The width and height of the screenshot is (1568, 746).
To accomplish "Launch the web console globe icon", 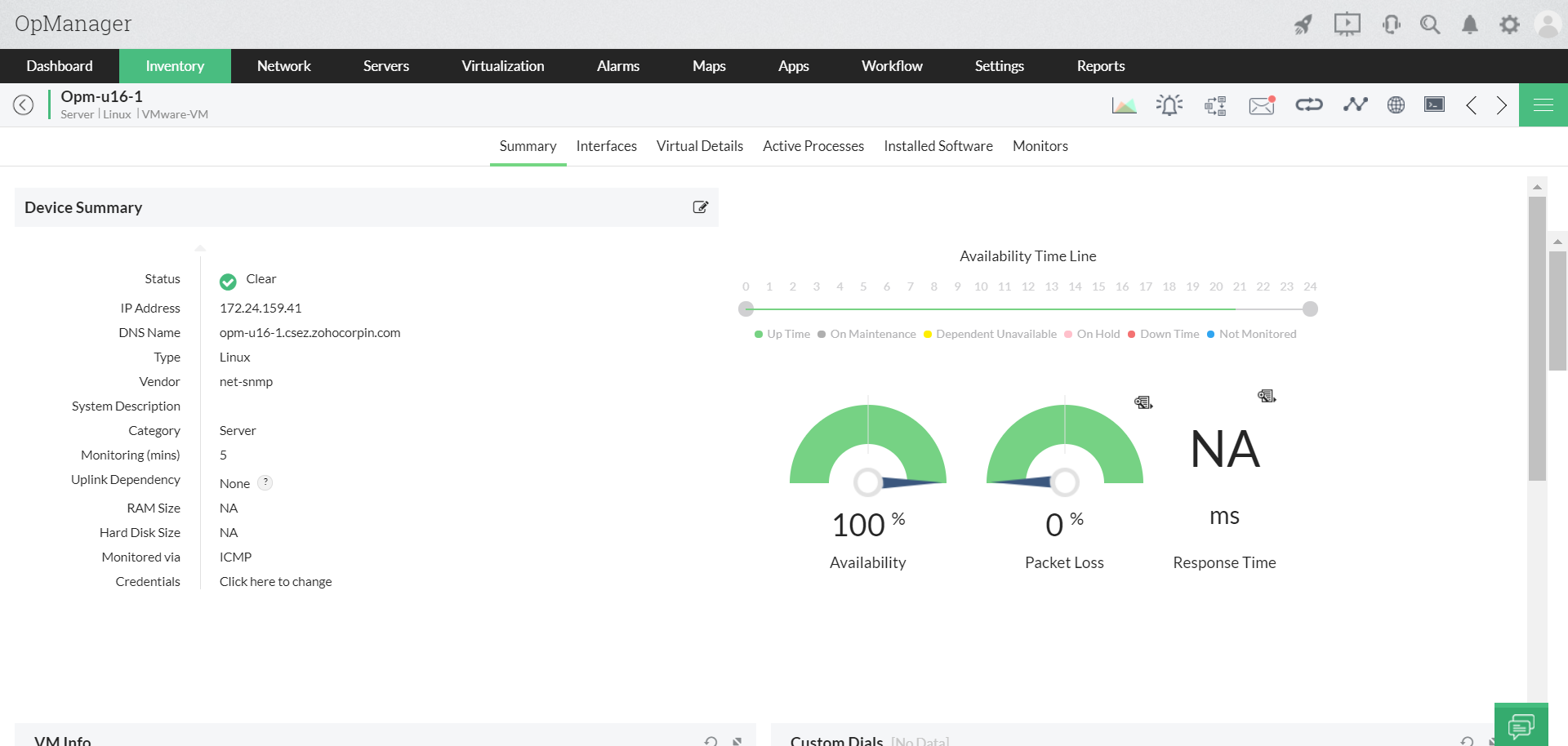I will (1395, 104).
